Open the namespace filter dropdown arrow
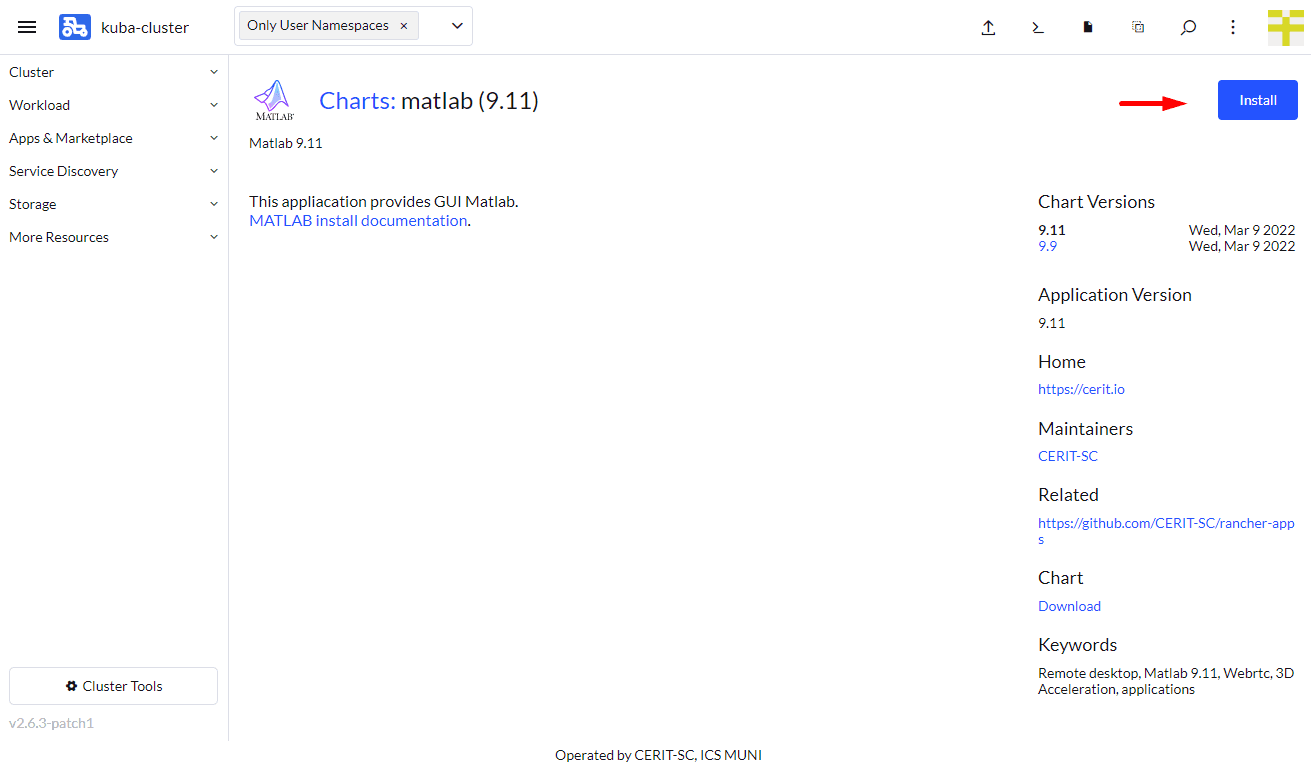This screenshot has width=1311, height=767. click(x=457, y=26)
